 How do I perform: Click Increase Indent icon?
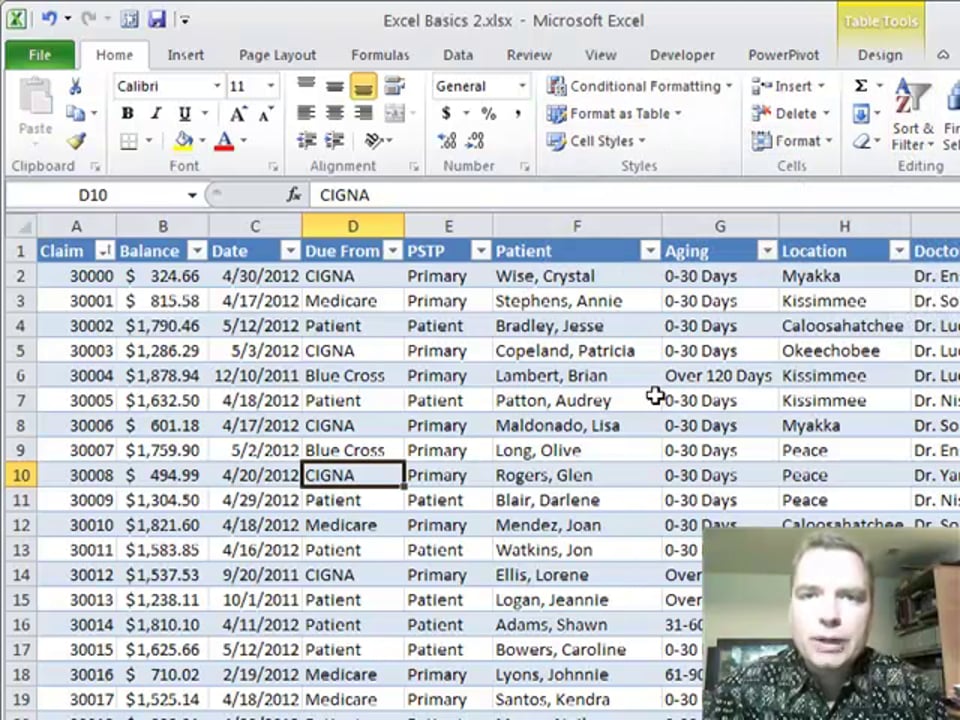click(335, 141)
